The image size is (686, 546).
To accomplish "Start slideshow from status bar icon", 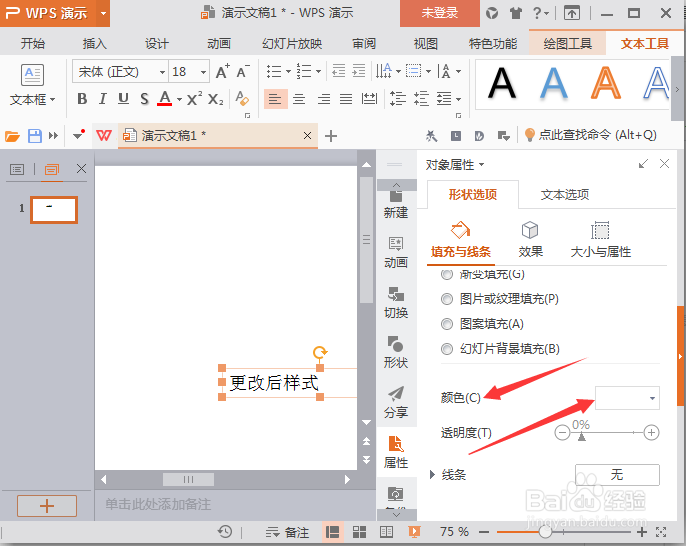I will [414, 532].
